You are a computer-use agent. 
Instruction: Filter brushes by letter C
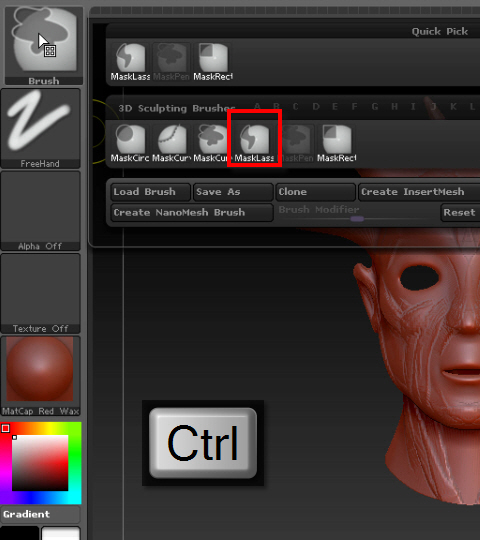[x=295, y=107]
